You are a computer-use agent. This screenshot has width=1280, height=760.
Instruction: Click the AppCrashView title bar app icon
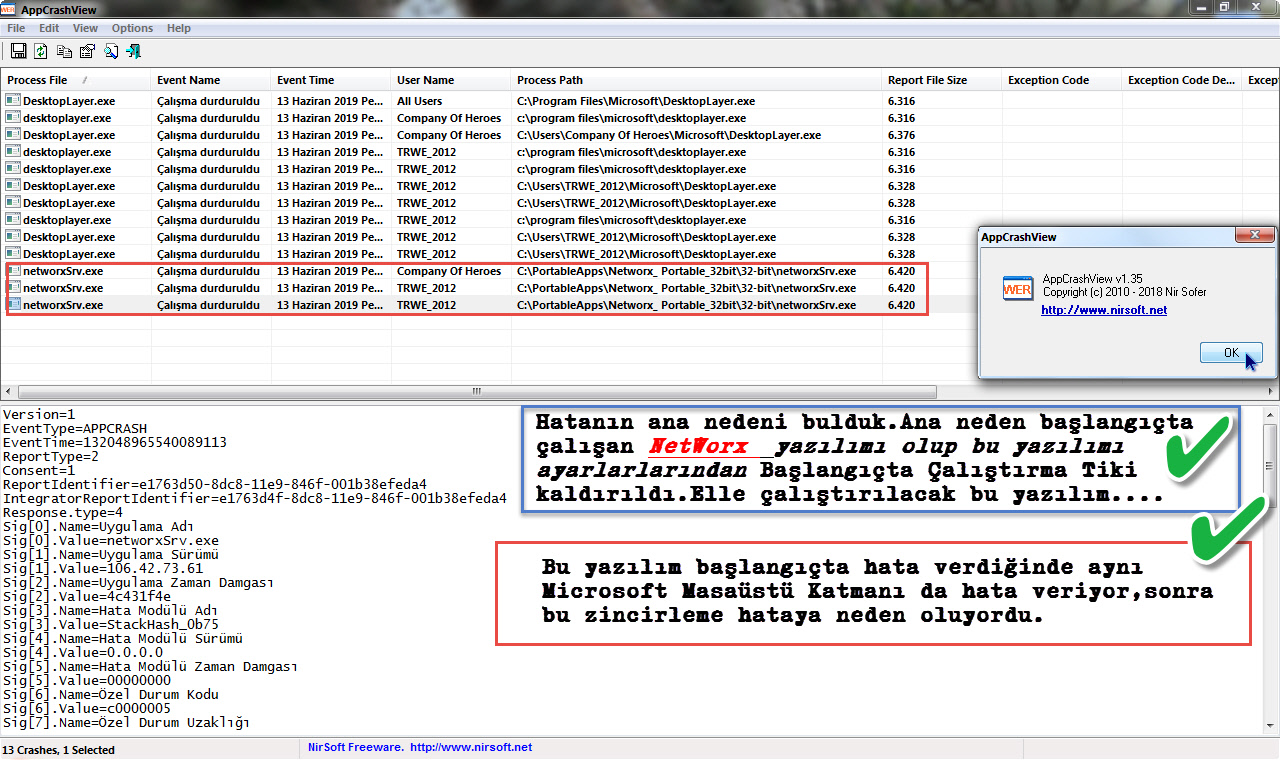tap(9, 8)
